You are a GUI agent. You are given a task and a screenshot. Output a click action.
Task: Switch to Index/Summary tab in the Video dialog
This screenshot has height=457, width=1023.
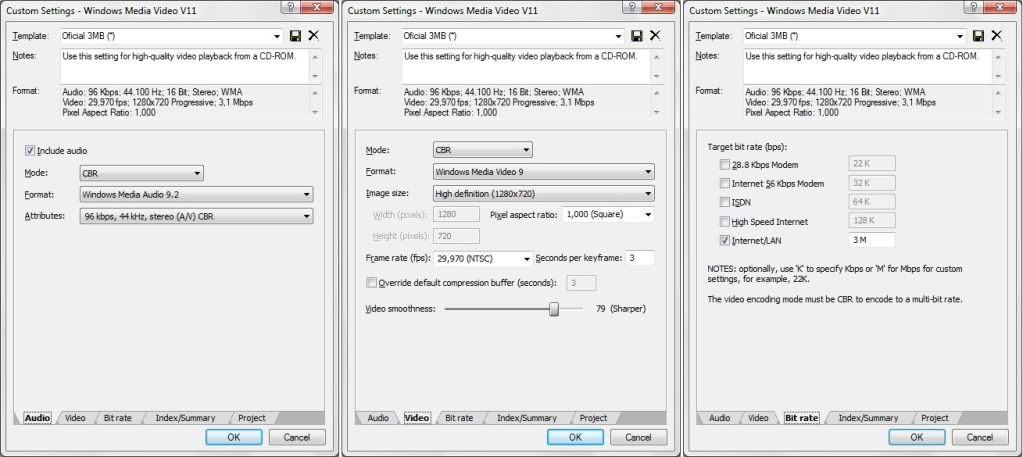point(526,418)
